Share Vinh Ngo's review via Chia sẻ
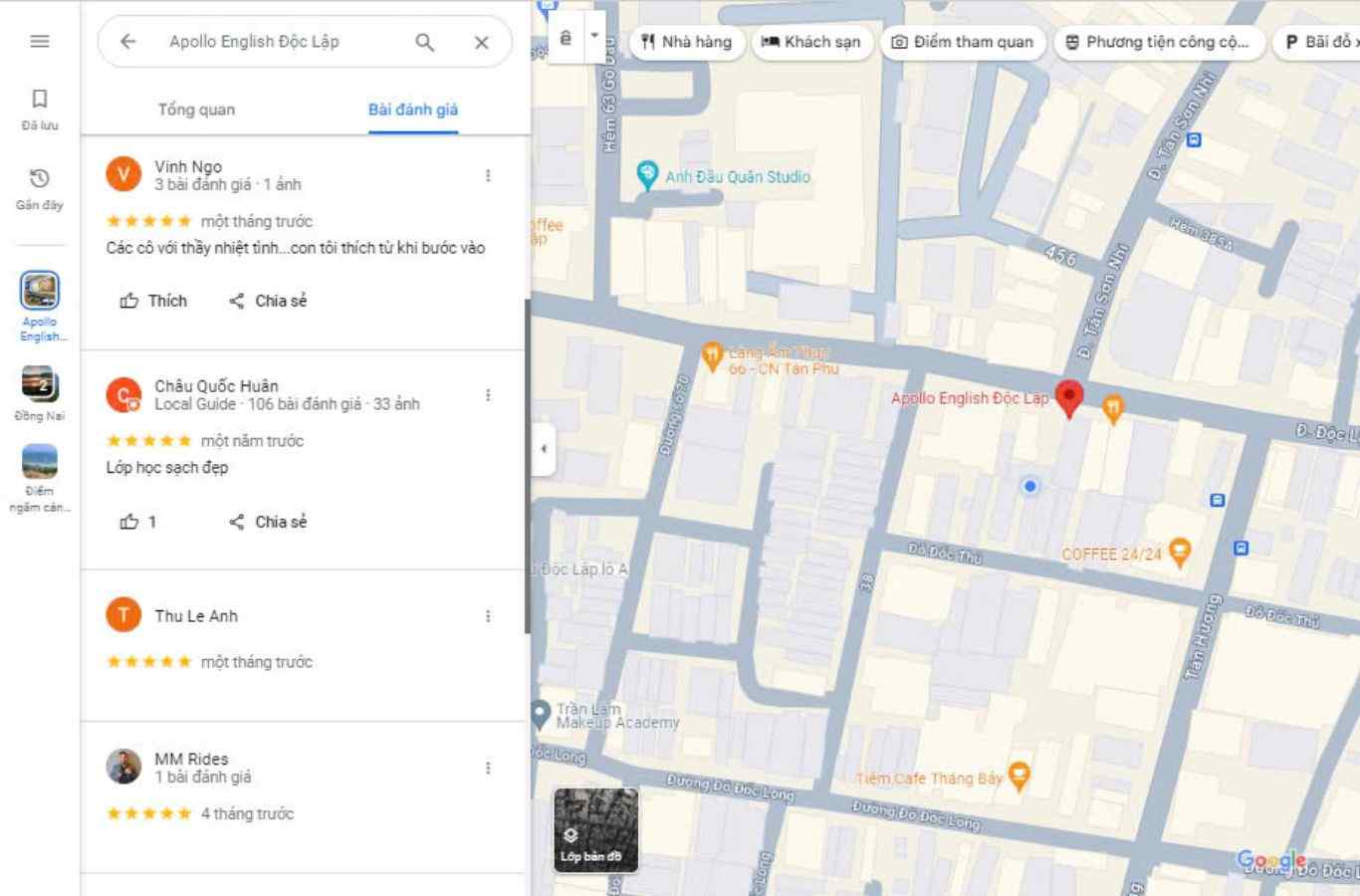1360x896 pixels. click(x=268, y=301)
